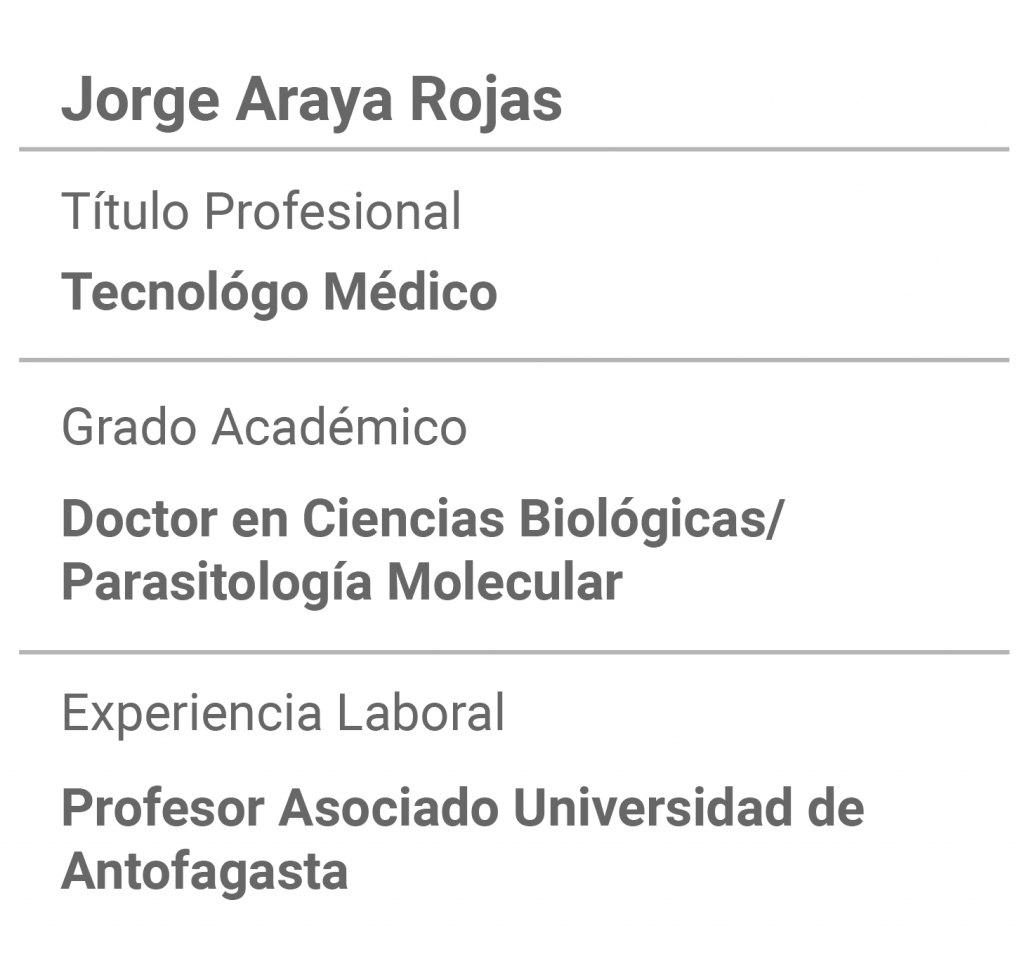Click the word Médico
1024x973 pixels.
(x=411, y=291)
